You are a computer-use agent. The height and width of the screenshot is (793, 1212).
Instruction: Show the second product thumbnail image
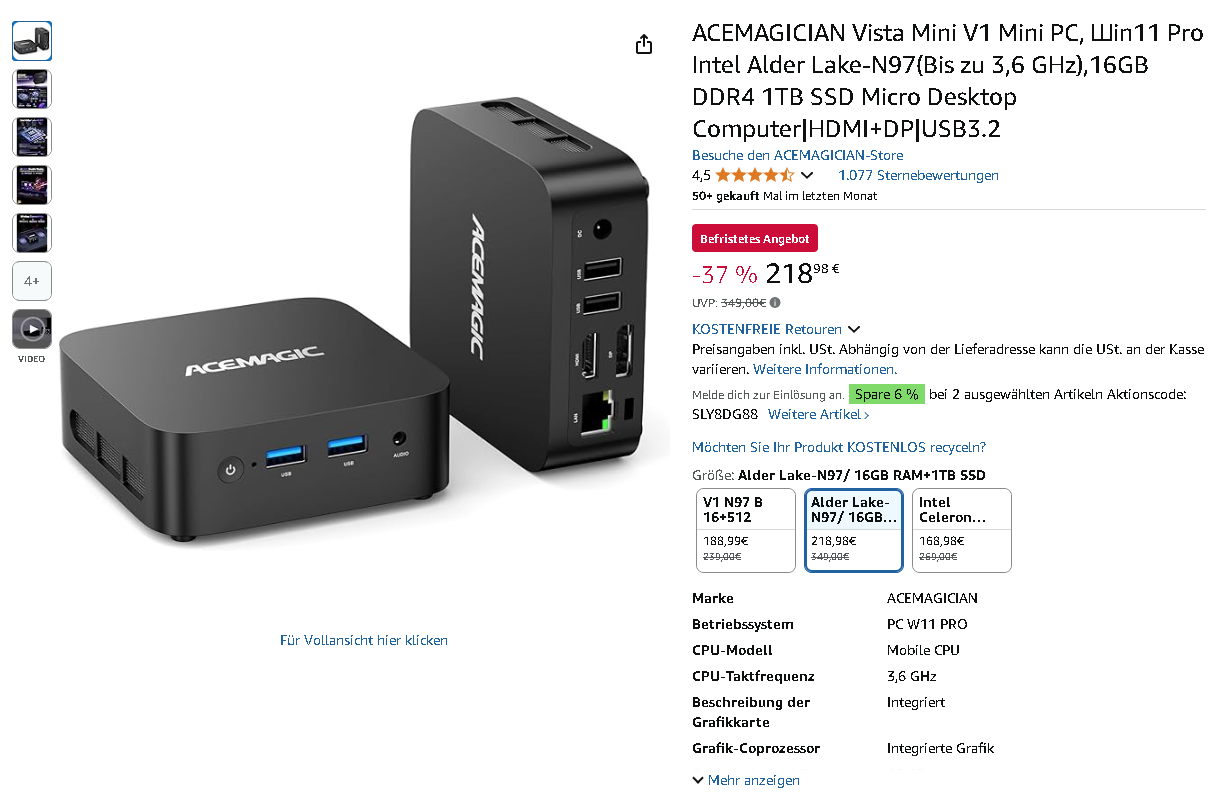(32, 89)
